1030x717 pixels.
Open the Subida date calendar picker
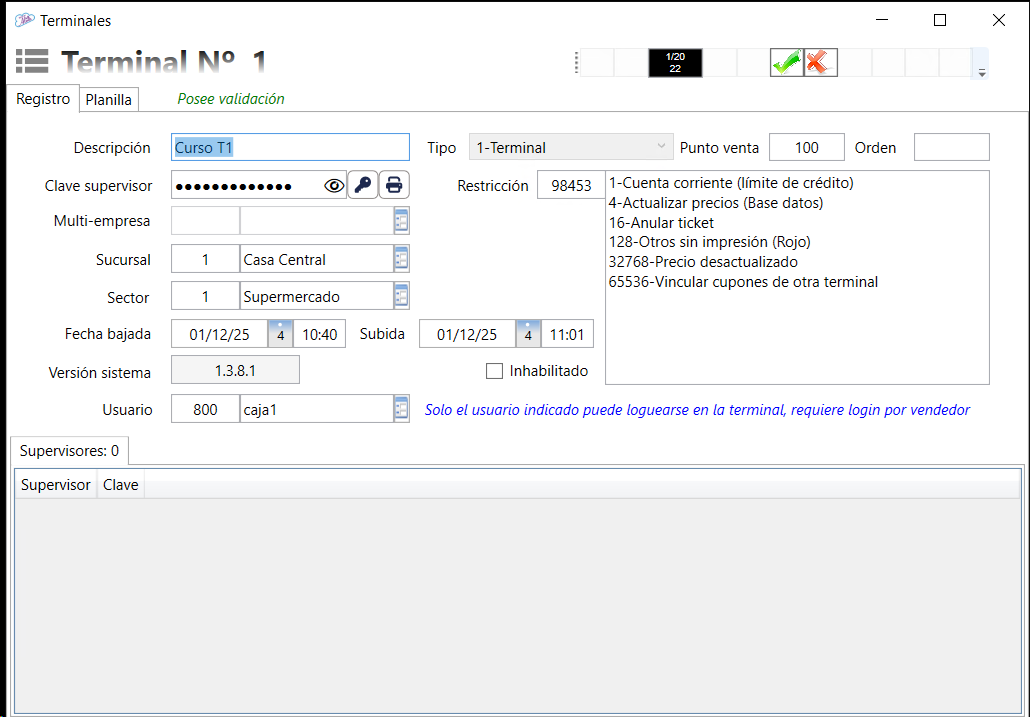tap(528, 334)
